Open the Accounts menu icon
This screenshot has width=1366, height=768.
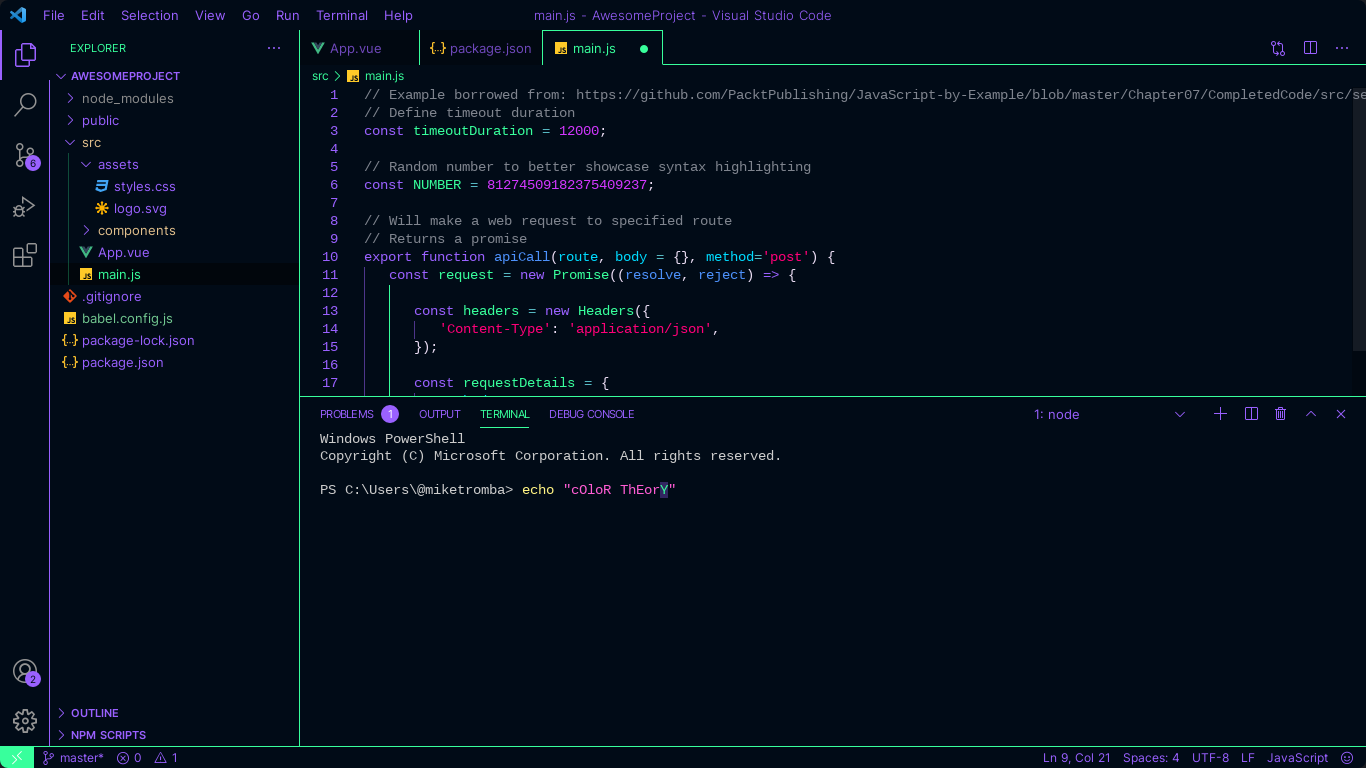point(25,672)
